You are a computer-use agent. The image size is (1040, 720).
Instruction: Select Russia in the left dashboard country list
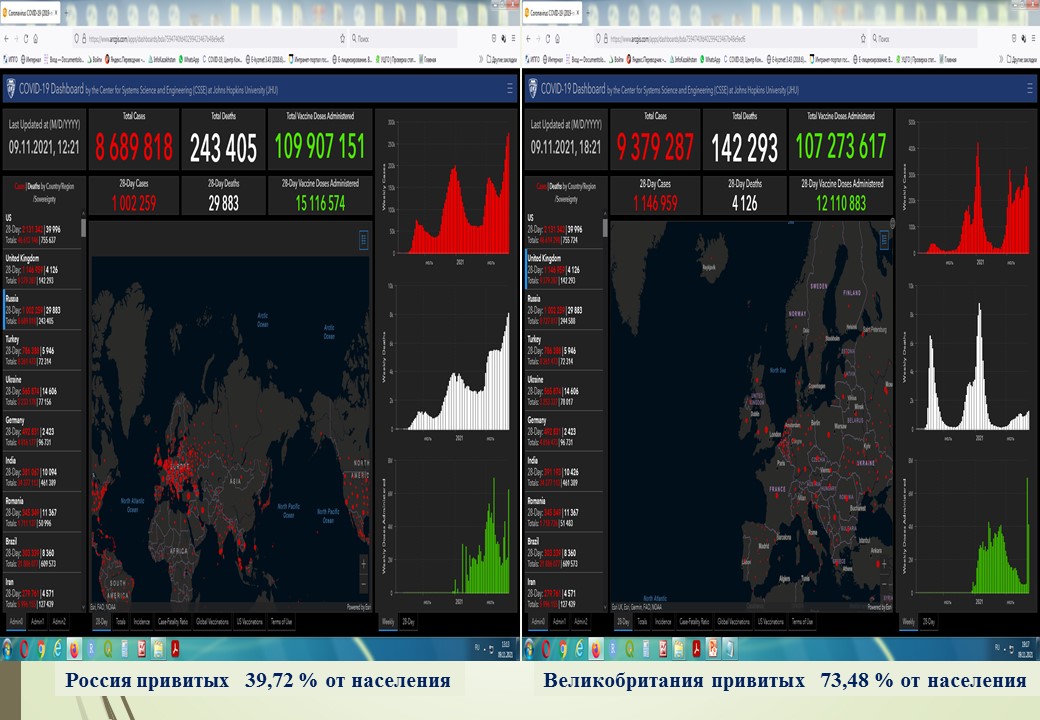coord(42,310)
